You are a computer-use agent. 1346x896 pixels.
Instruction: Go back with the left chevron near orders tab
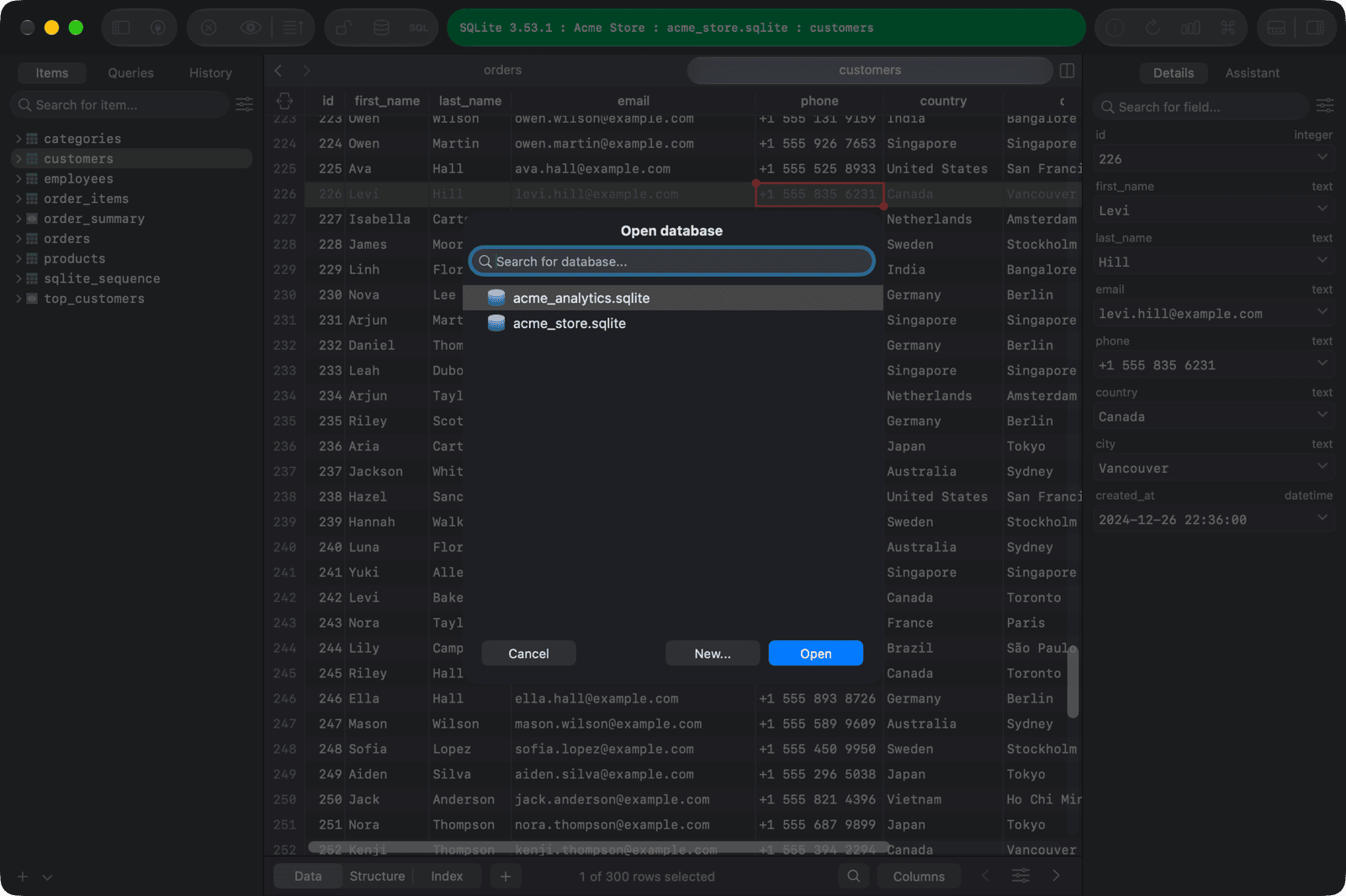point(278,71)
